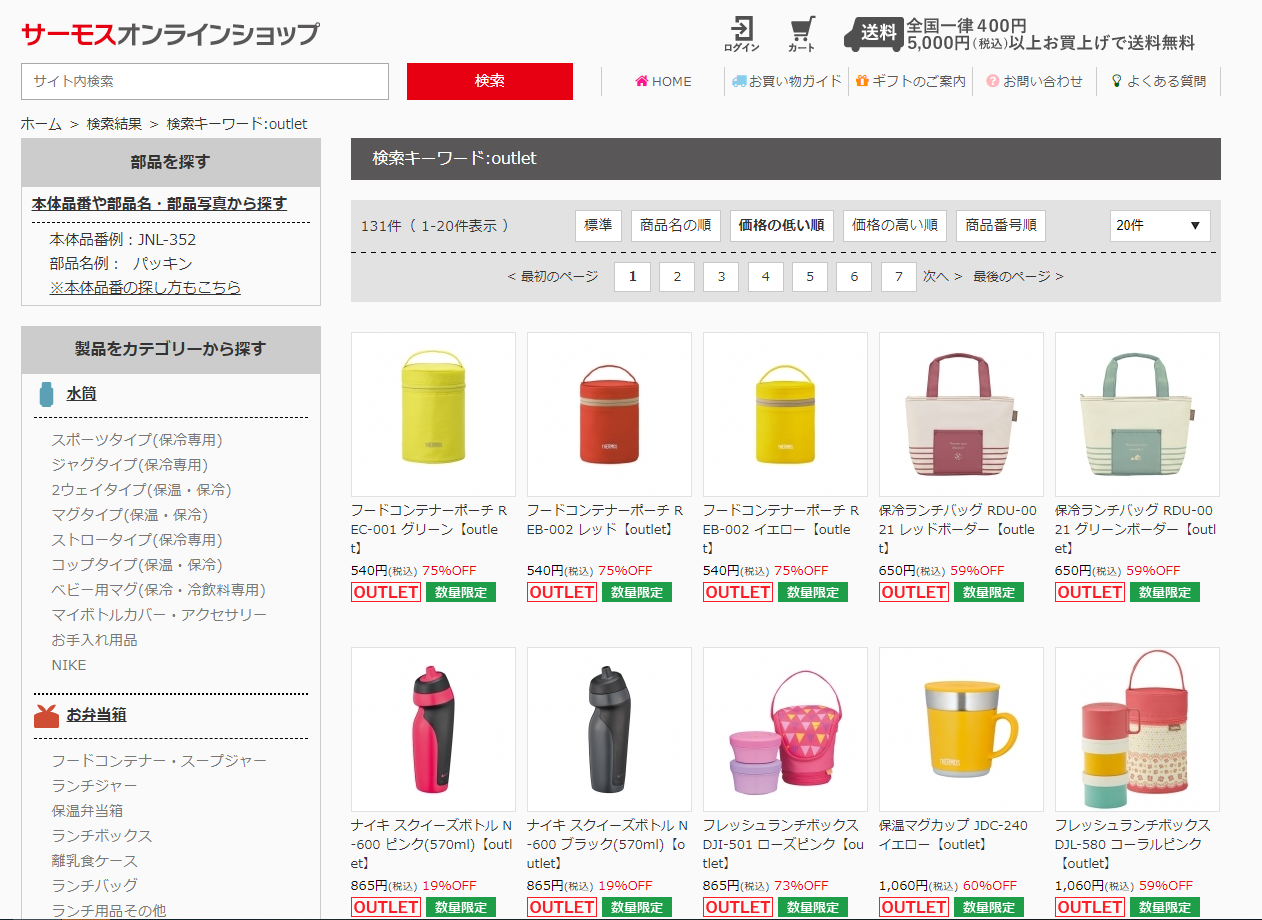
Task: Click the water bottle category icon
Action: point(46,394)
